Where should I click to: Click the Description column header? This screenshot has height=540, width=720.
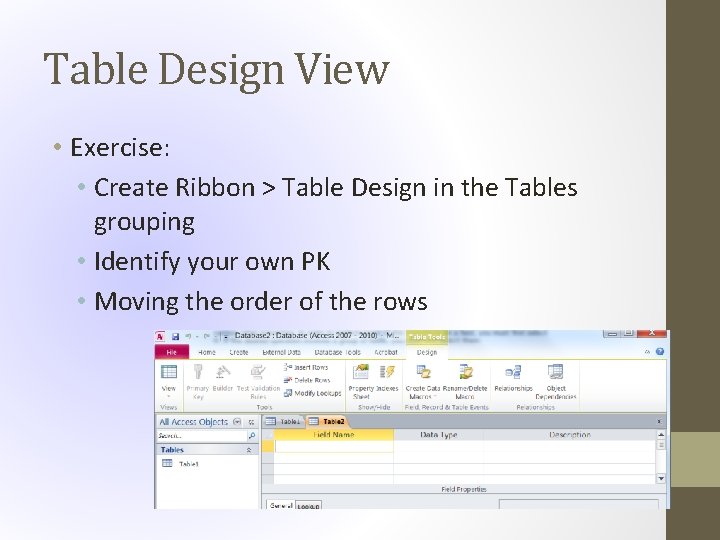coord(570,434)
